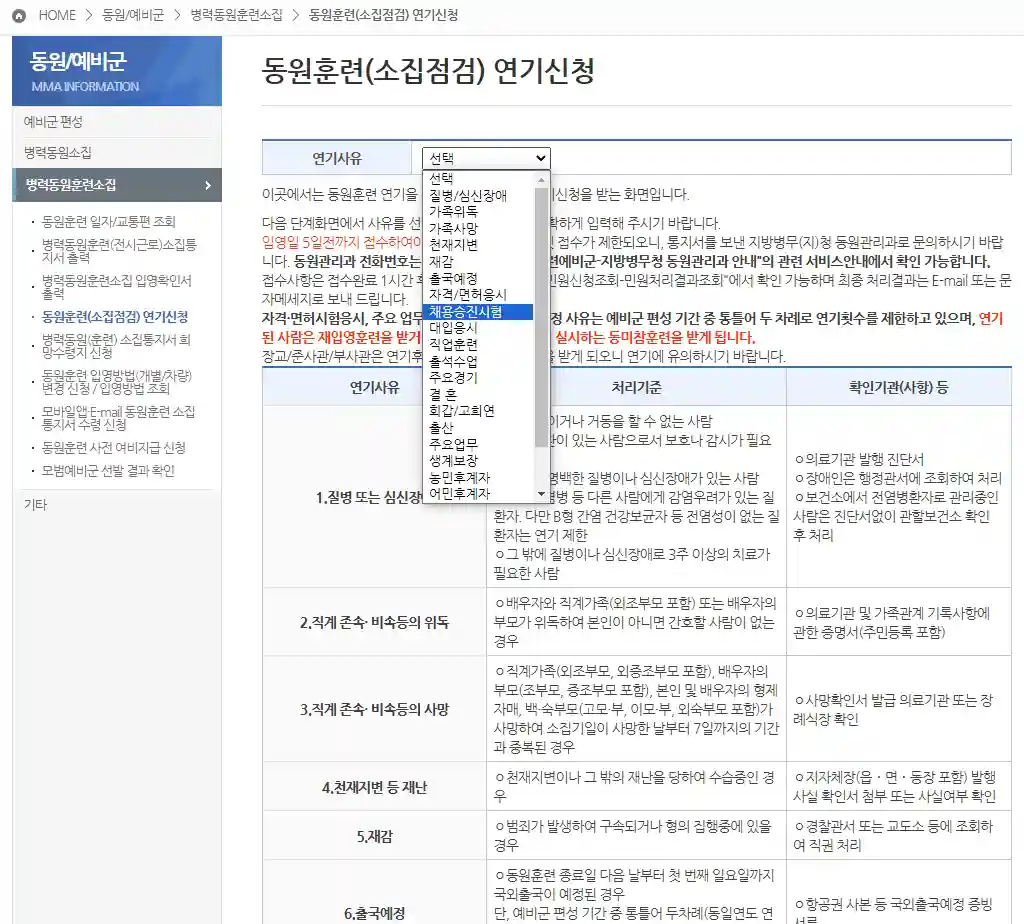Choose 주요경기 from dropdown list

click(478, 377)
